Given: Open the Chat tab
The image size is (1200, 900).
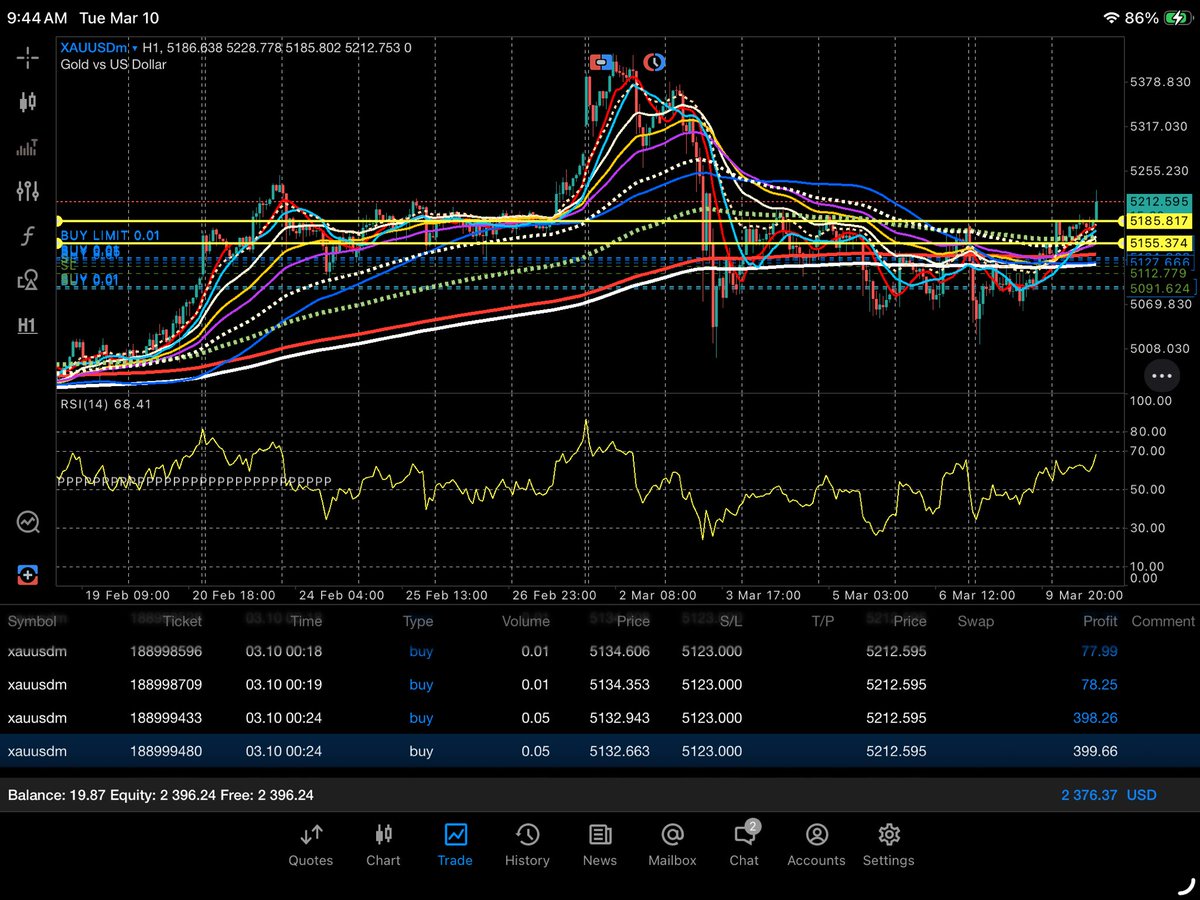Looking at the screenshot, I should coord(744,845).
